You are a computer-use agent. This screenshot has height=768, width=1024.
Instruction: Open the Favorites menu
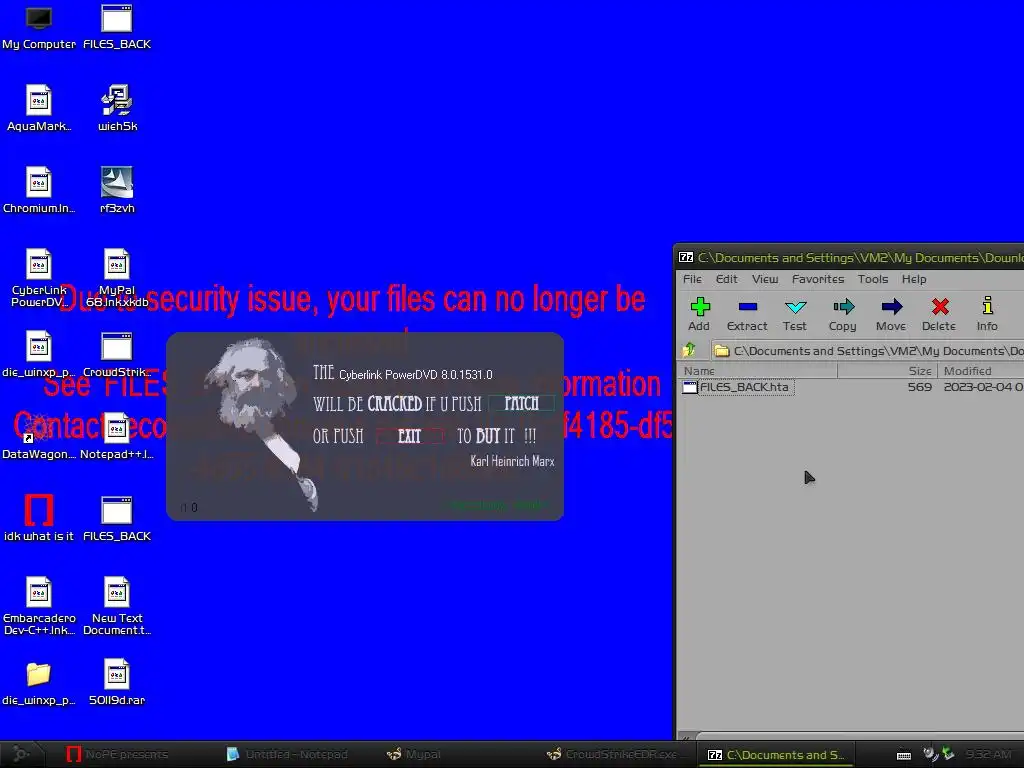click(818, 279)
